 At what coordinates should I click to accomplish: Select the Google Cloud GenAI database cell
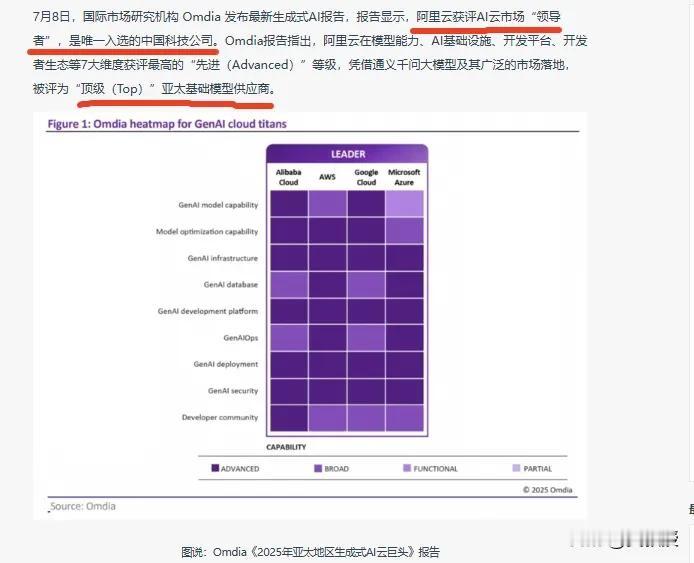point(366,284)
